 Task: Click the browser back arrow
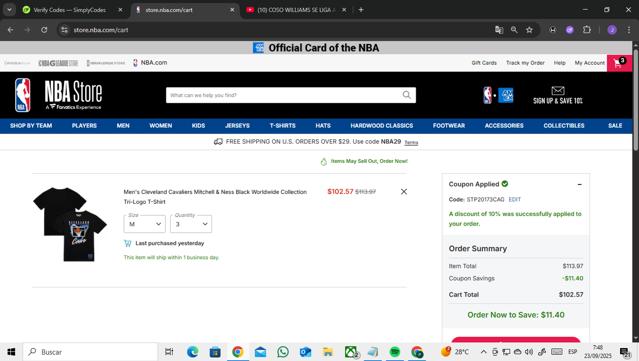pos(11,30)
